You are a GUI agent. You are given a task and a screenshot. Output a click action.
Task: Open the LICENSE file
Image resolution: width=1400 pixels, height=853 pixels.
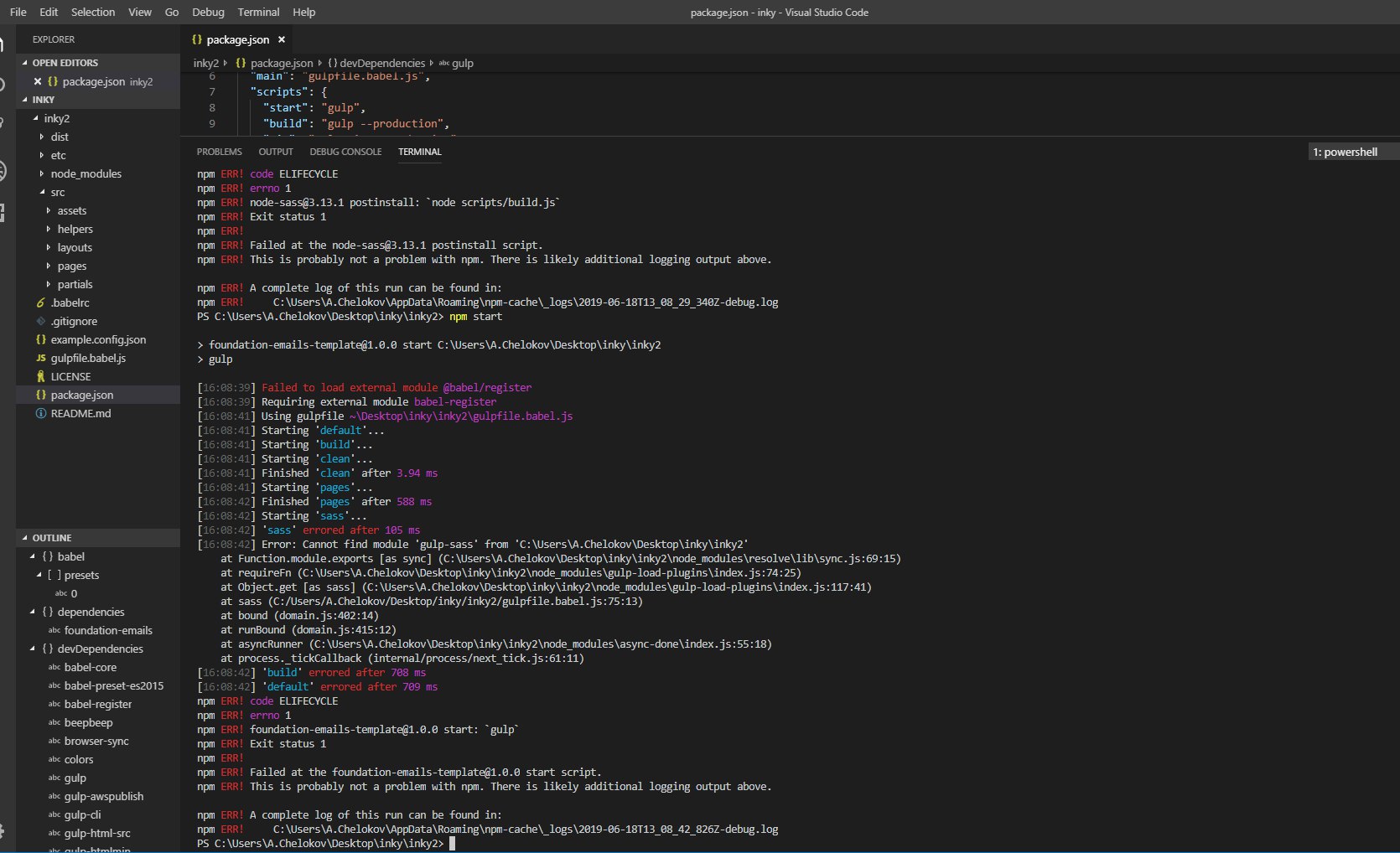click(70, 376)
